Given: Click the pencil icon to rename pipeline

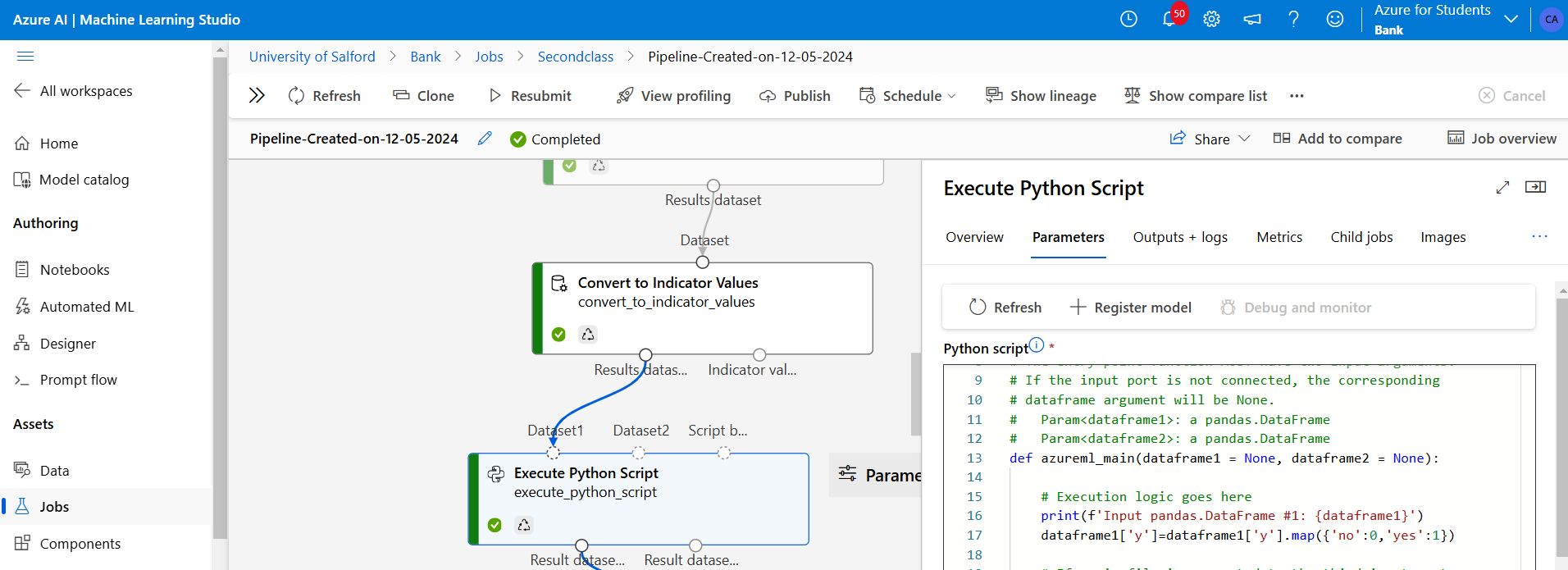Looking at the screenshot, I should (485, 138).
